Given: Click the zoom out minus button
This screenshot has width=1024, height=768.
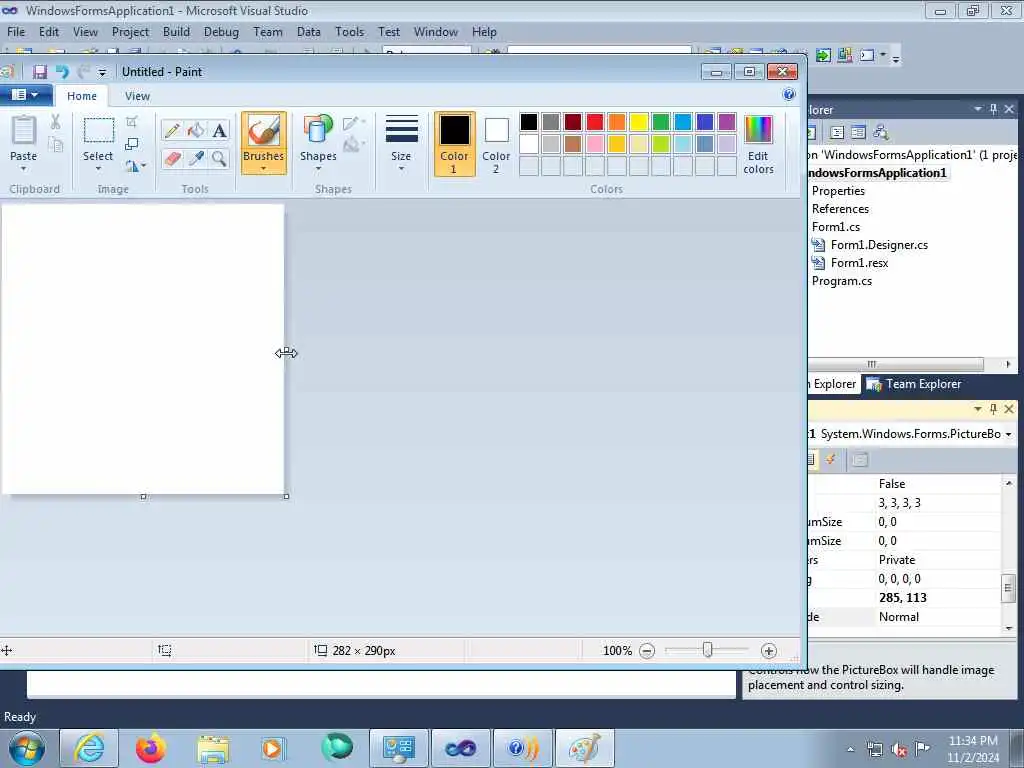Looking at the screenshot, I should pos(647,650).
